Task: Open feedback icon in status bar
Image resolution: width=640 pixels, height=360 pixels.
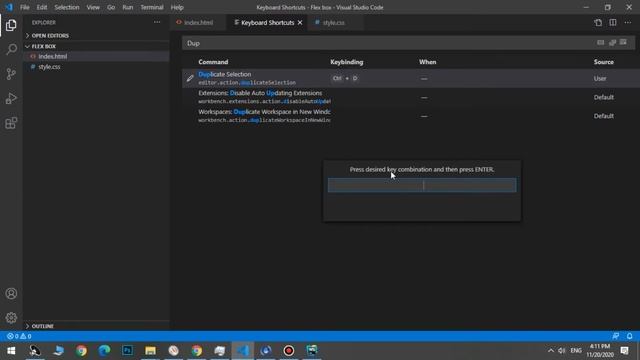Action: pyautogui.click(x=616, y=336)
